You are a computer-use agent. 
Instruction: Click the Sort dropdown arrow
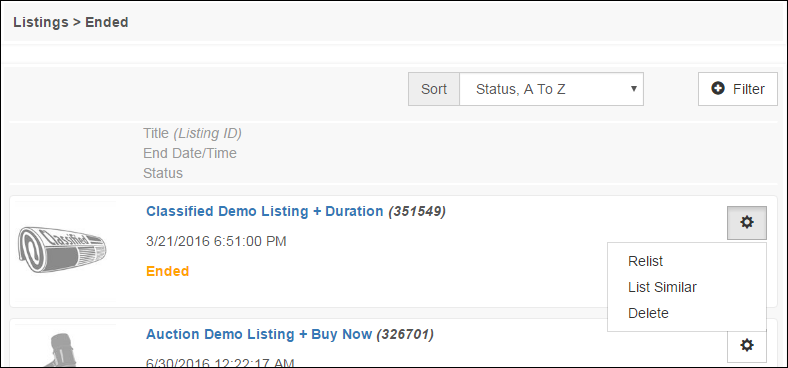pyautogui.click(x=634, y=89)
